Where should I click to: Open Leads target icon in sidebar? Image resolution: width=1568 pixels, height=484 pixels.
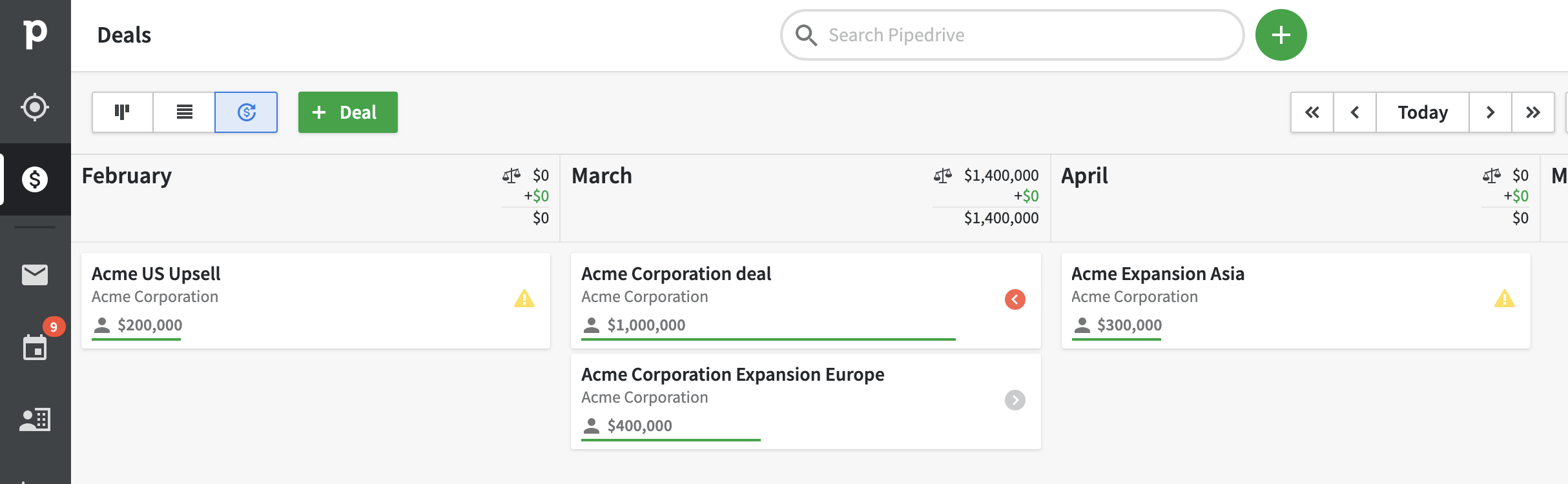[35, 107]
